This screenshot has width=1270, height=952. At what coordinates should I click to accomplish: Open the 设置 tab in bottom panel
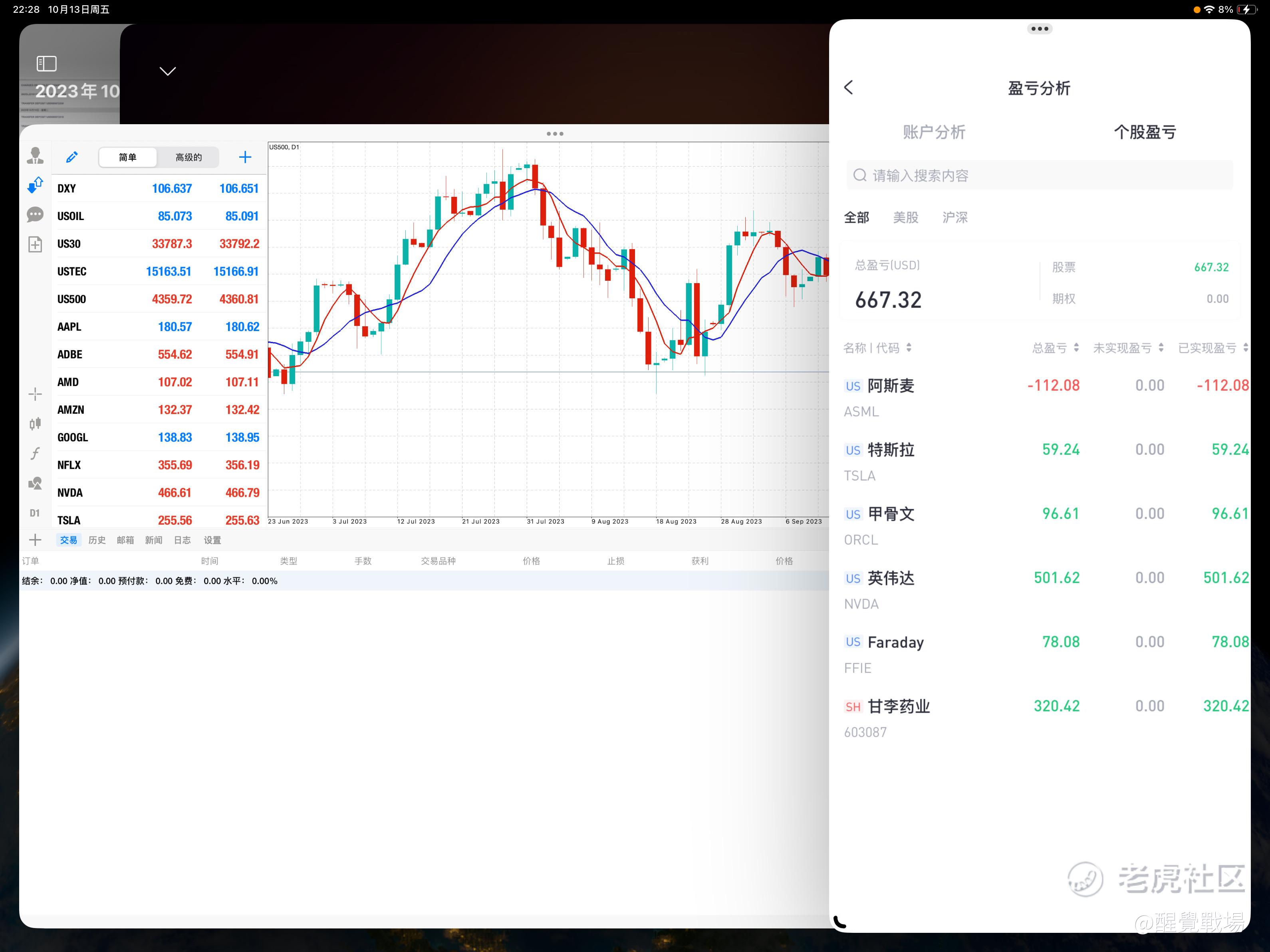(212, 540)
